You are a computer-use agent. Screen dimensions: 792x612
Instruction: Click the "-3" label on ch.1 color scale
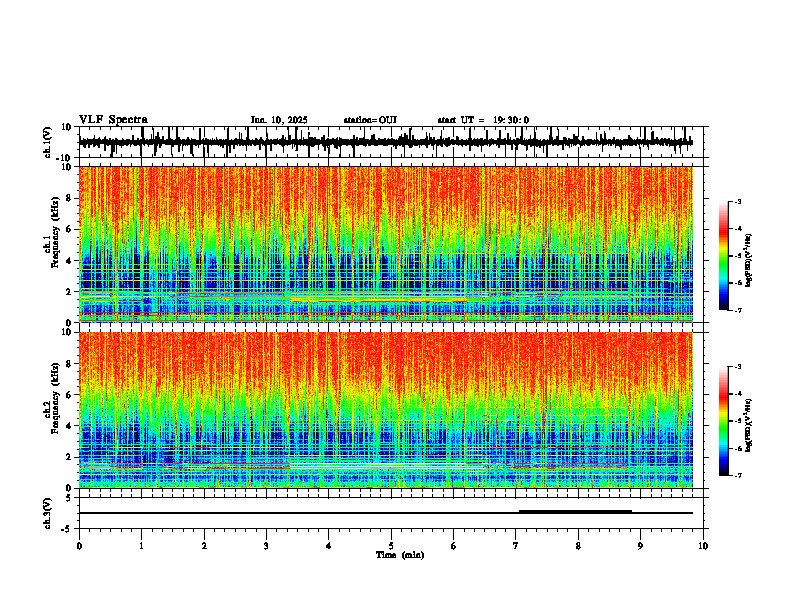click(x=738, y=201)
